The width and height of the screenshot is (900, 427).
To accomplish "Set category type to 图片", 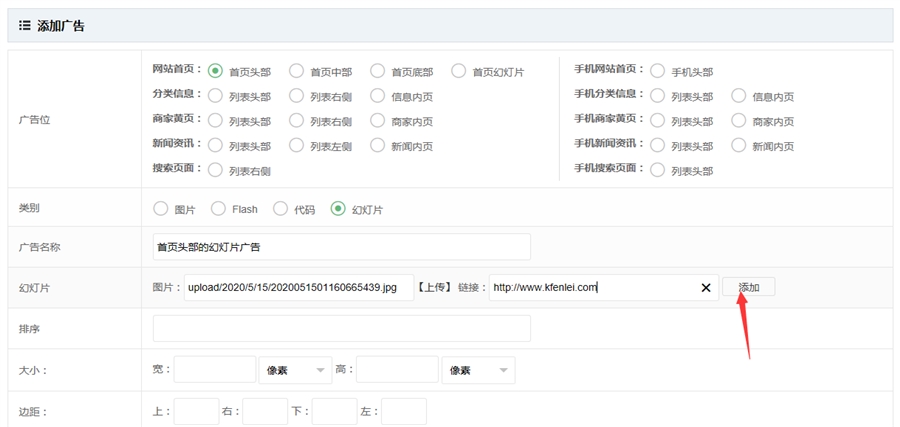I will point(160,209).
